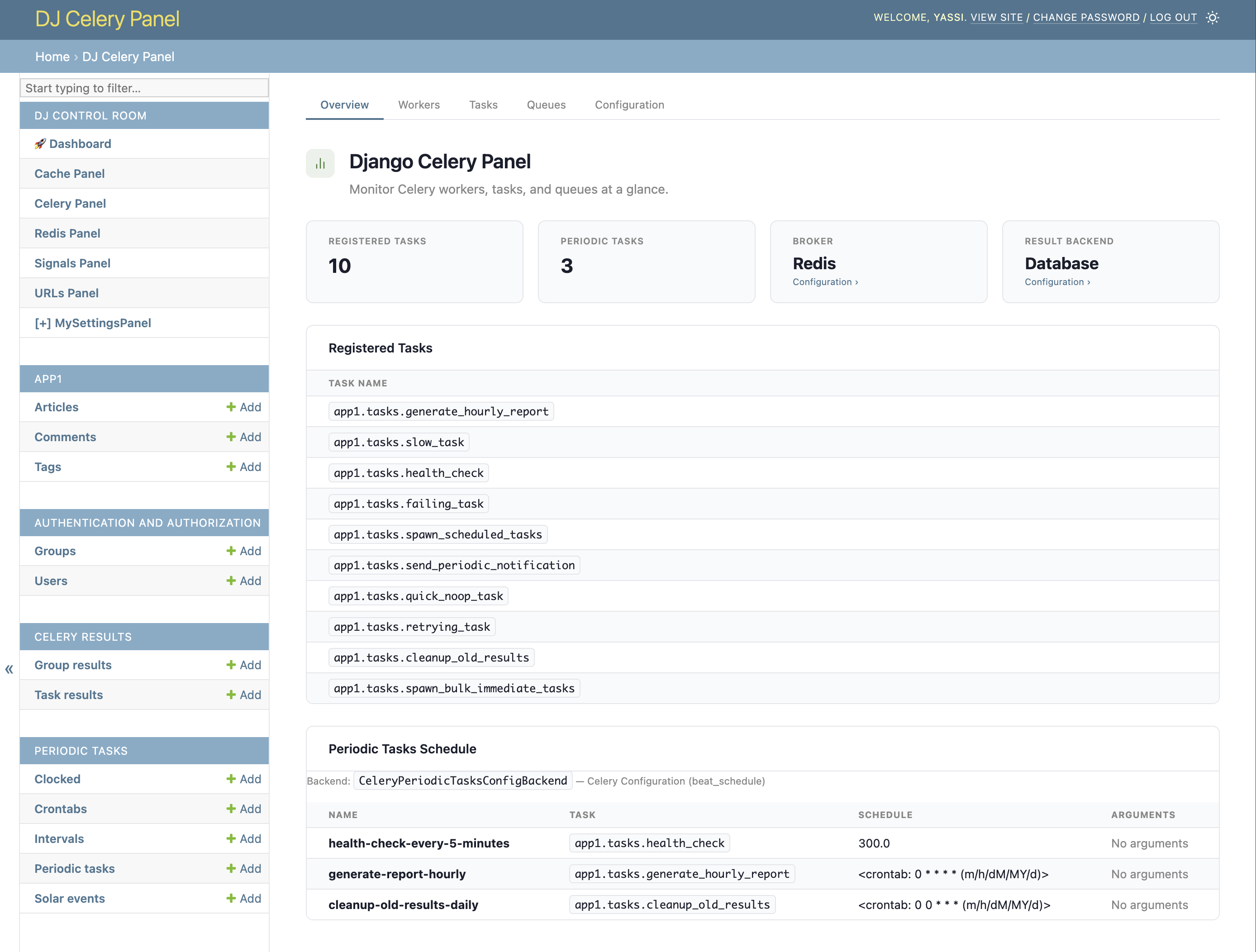Click the Change Password link
The height and width of the screenshot is (952, 1256).
[x=1086, y=18]
